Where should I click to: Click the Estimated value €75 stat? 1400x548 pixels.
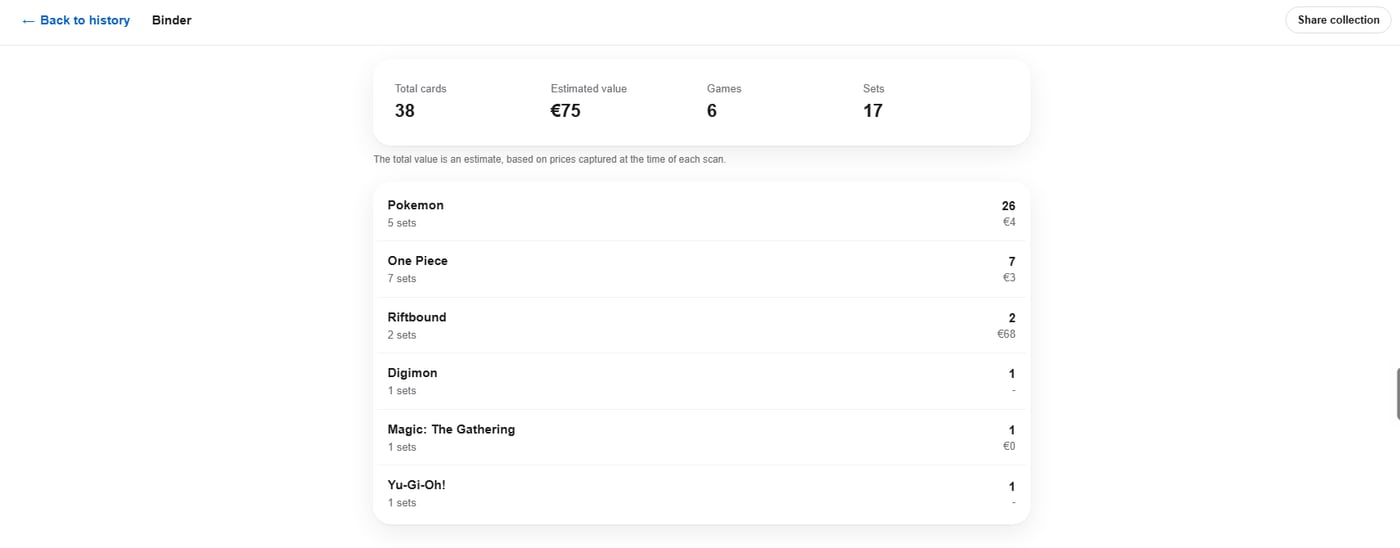[589, 101]
